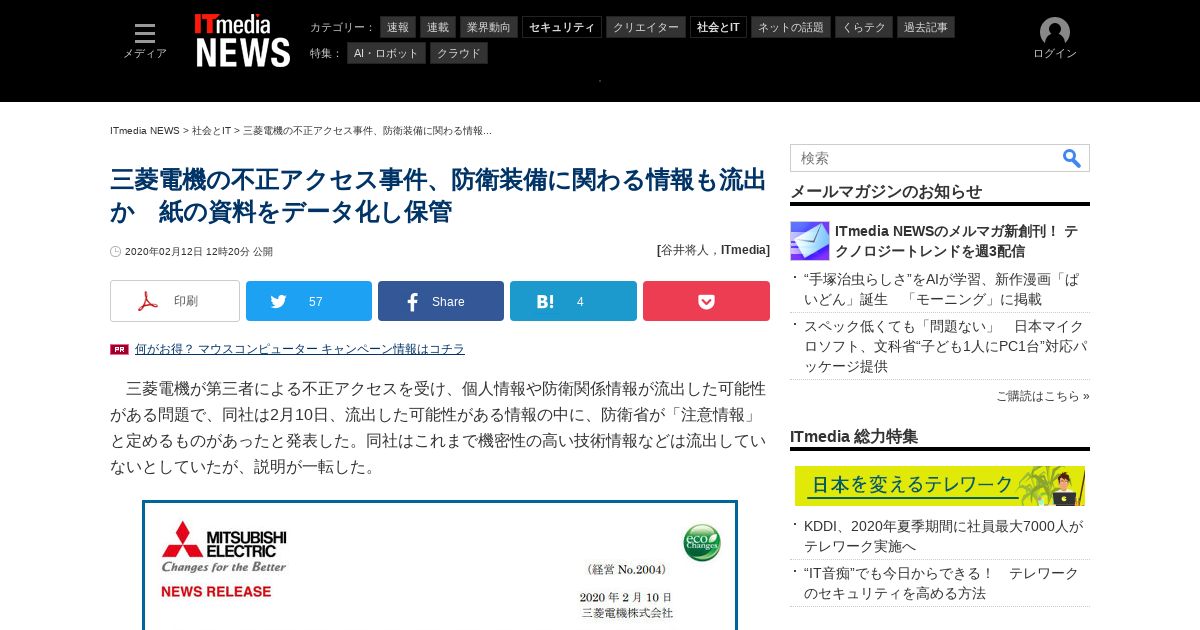The width and height of the screenshot is (1200, 630).
Task: Print article with PDF 印刷 button
Action: point(175,301)
